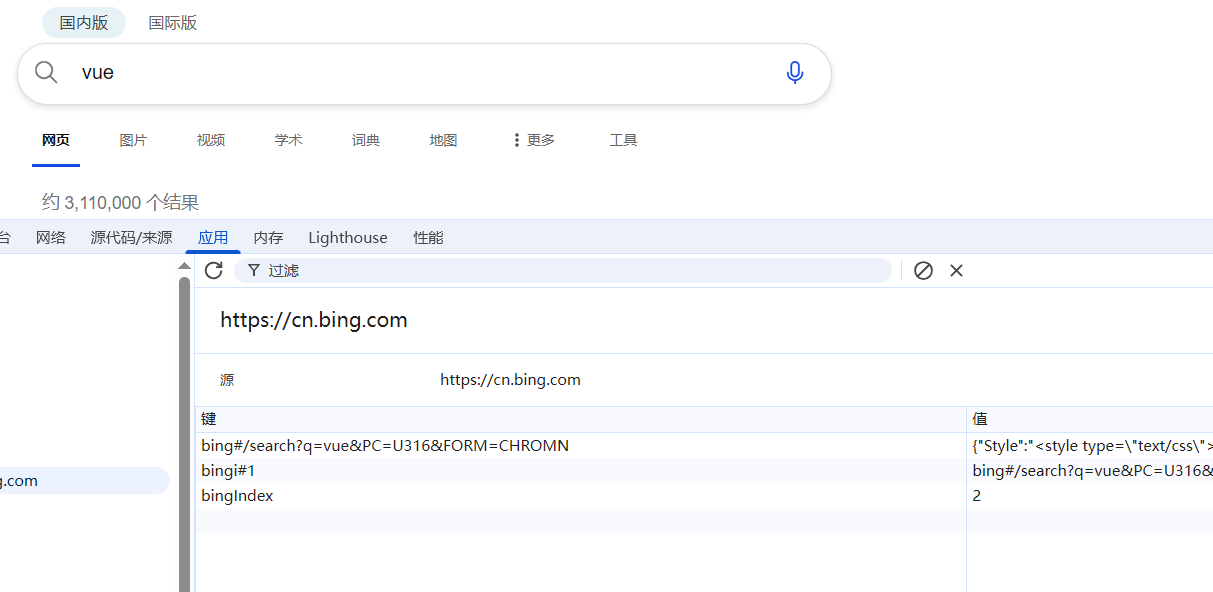Screen dimensions: 1213x592
Task: Switch to 国内版 search version
Action: tap(84, 22)
